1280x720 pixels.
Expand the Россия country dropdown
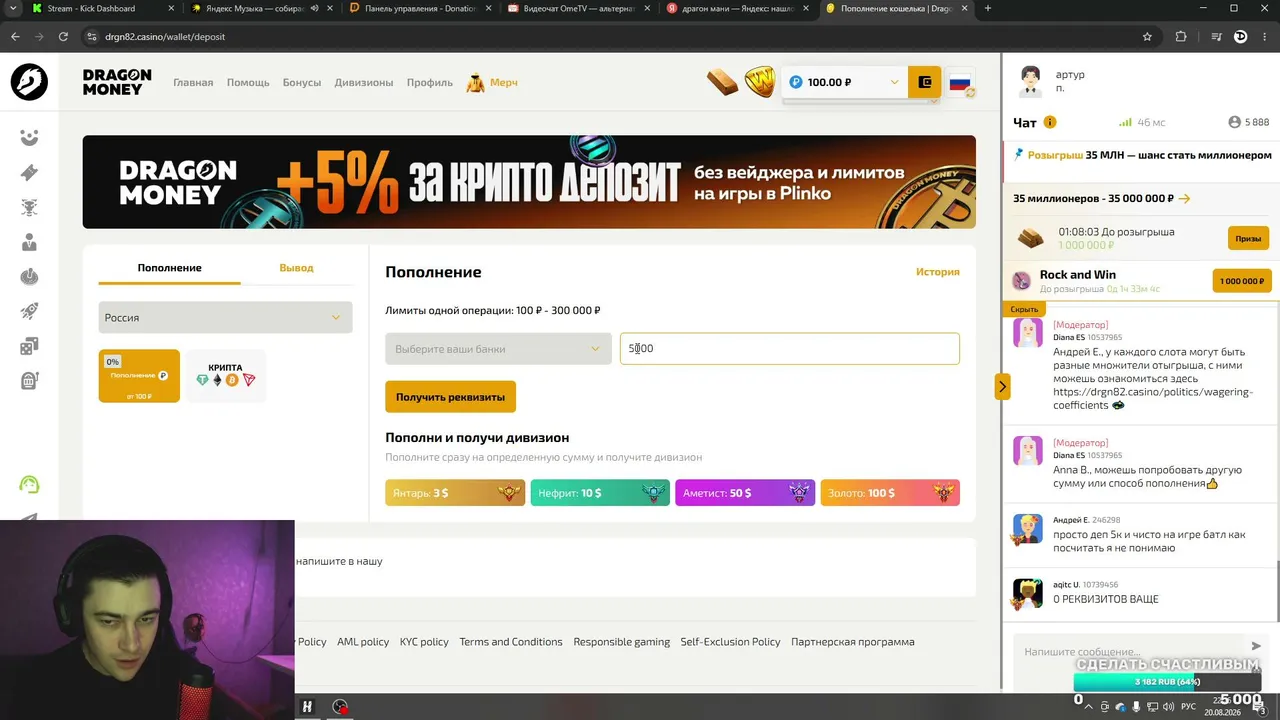pyautogui.click(x=225, y=317)
